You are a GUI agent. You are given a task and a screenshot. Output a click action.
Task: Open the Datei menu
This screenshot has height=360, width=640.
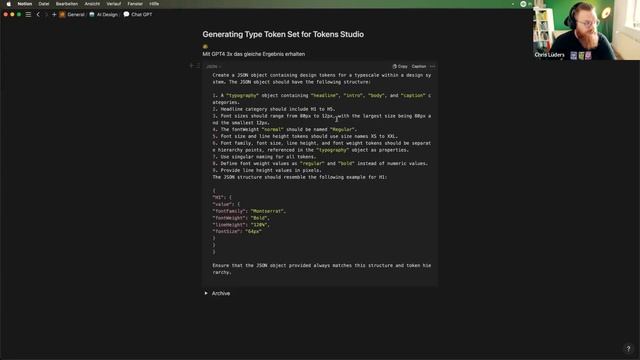pyautogui.click(x=44, y=4)
